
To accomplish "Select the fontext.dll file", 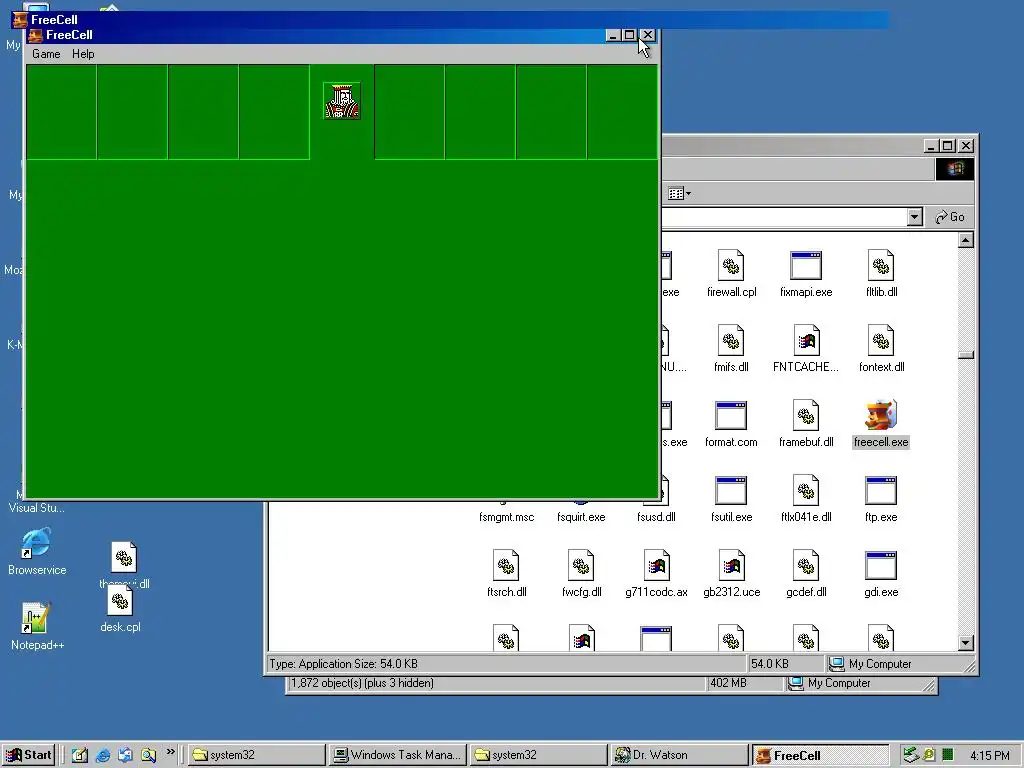I will 881,349.
